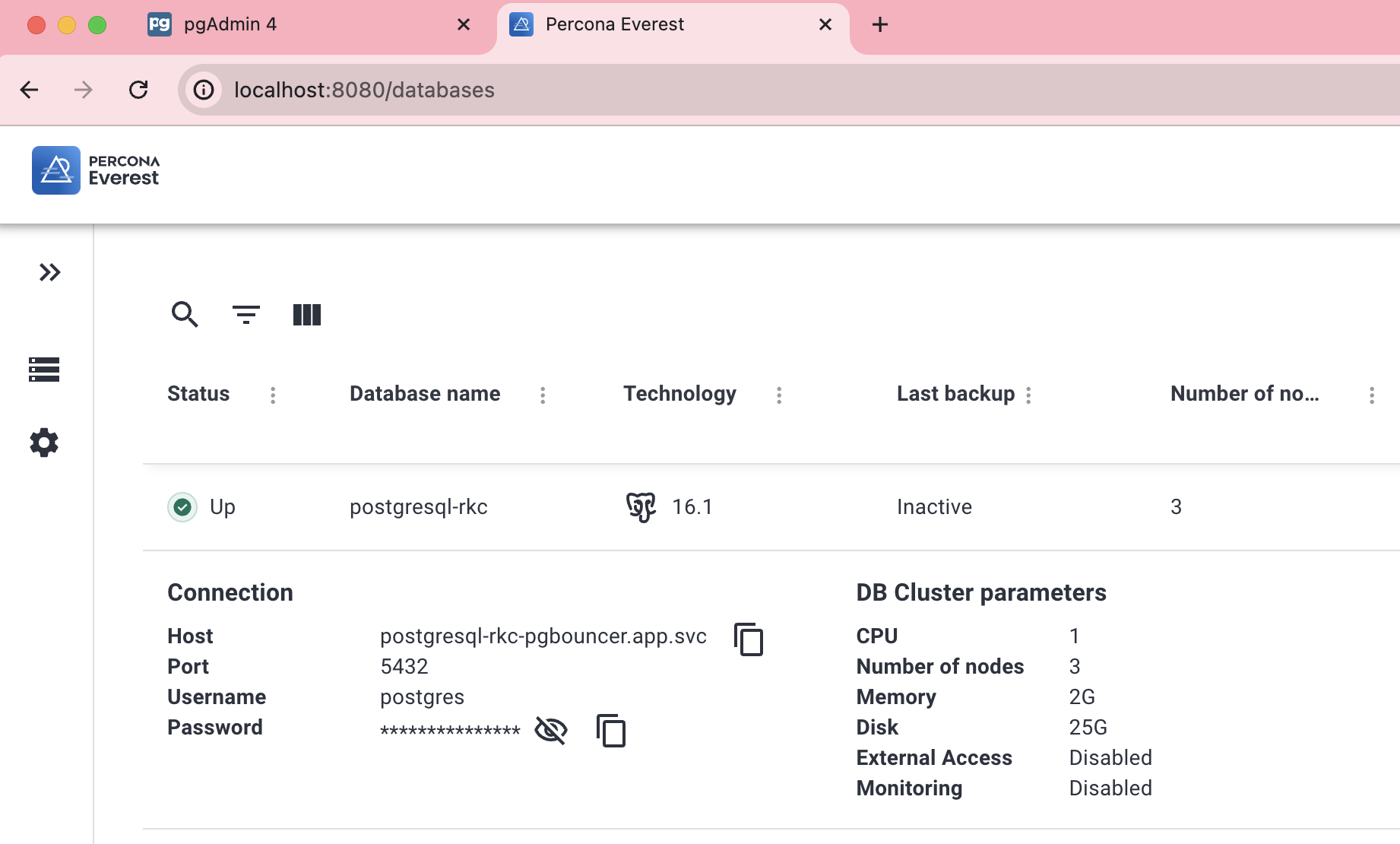Click the PostgreSQL elephant technology icon

coord(641,506)
